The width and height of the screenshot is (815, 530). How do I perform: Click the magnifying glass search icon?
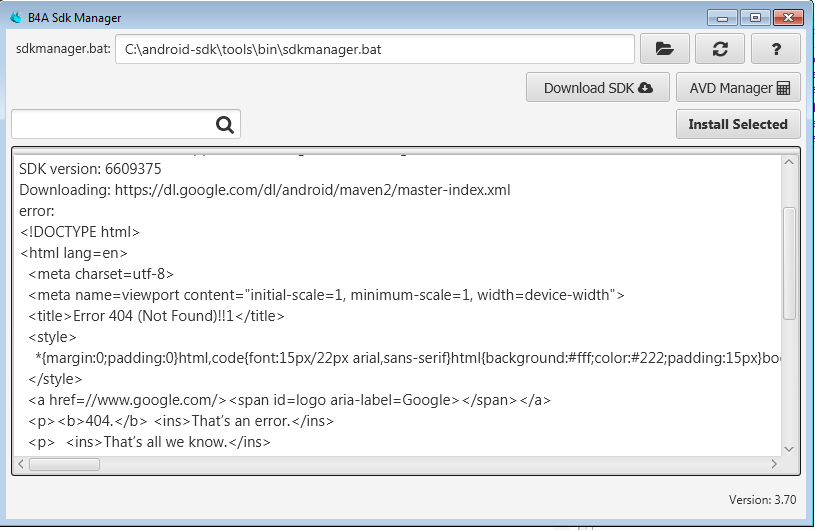pos(225,124)
